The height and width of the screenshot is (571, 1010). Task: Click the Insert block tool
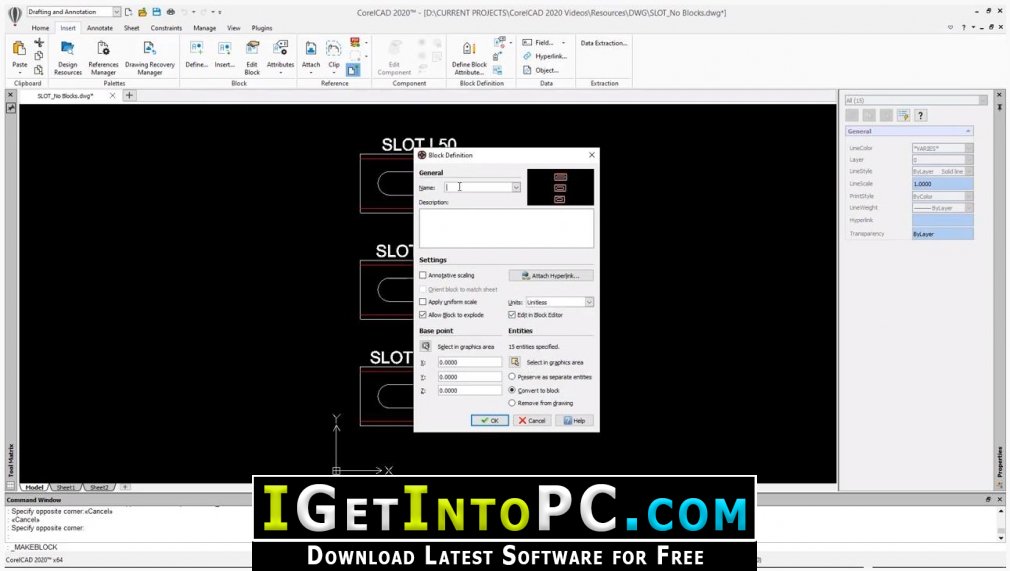tap(224, 54)
